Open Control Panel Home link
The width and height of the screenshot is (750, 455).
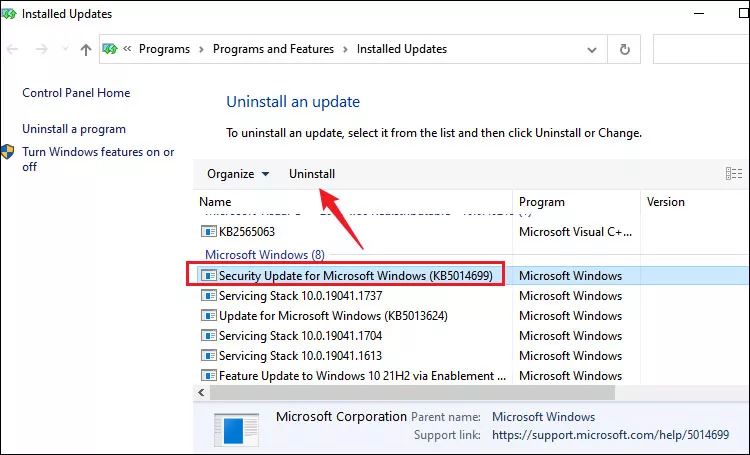76,93
